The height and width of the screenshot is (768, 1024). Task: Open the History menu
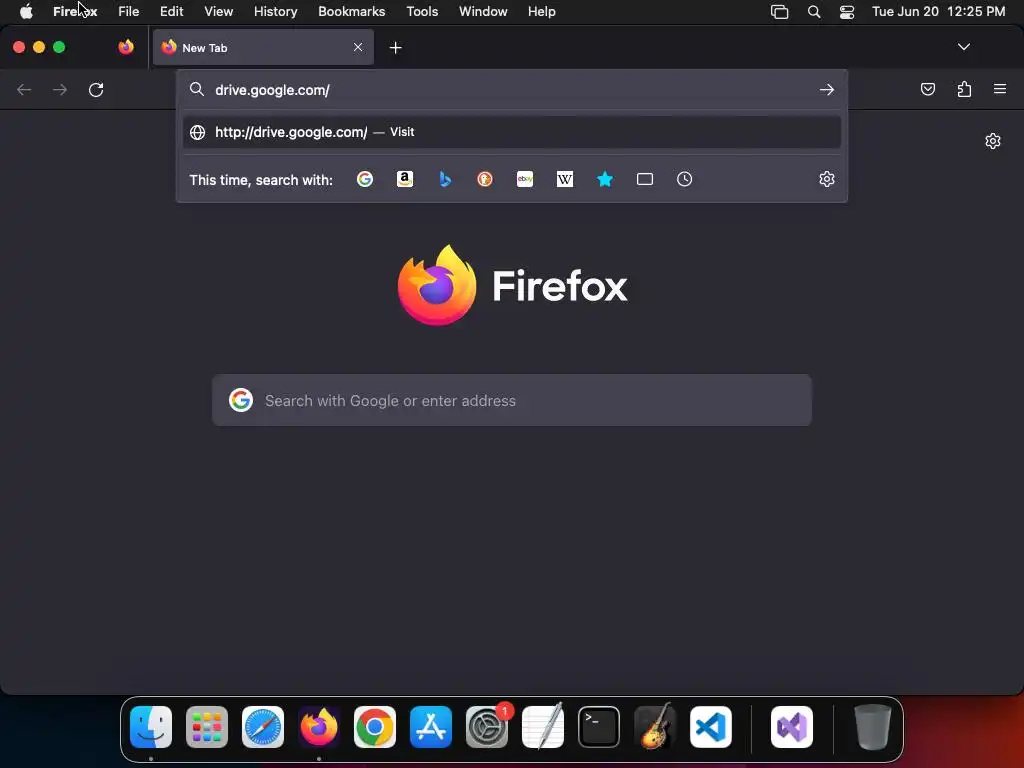click(x=276, y=11)
